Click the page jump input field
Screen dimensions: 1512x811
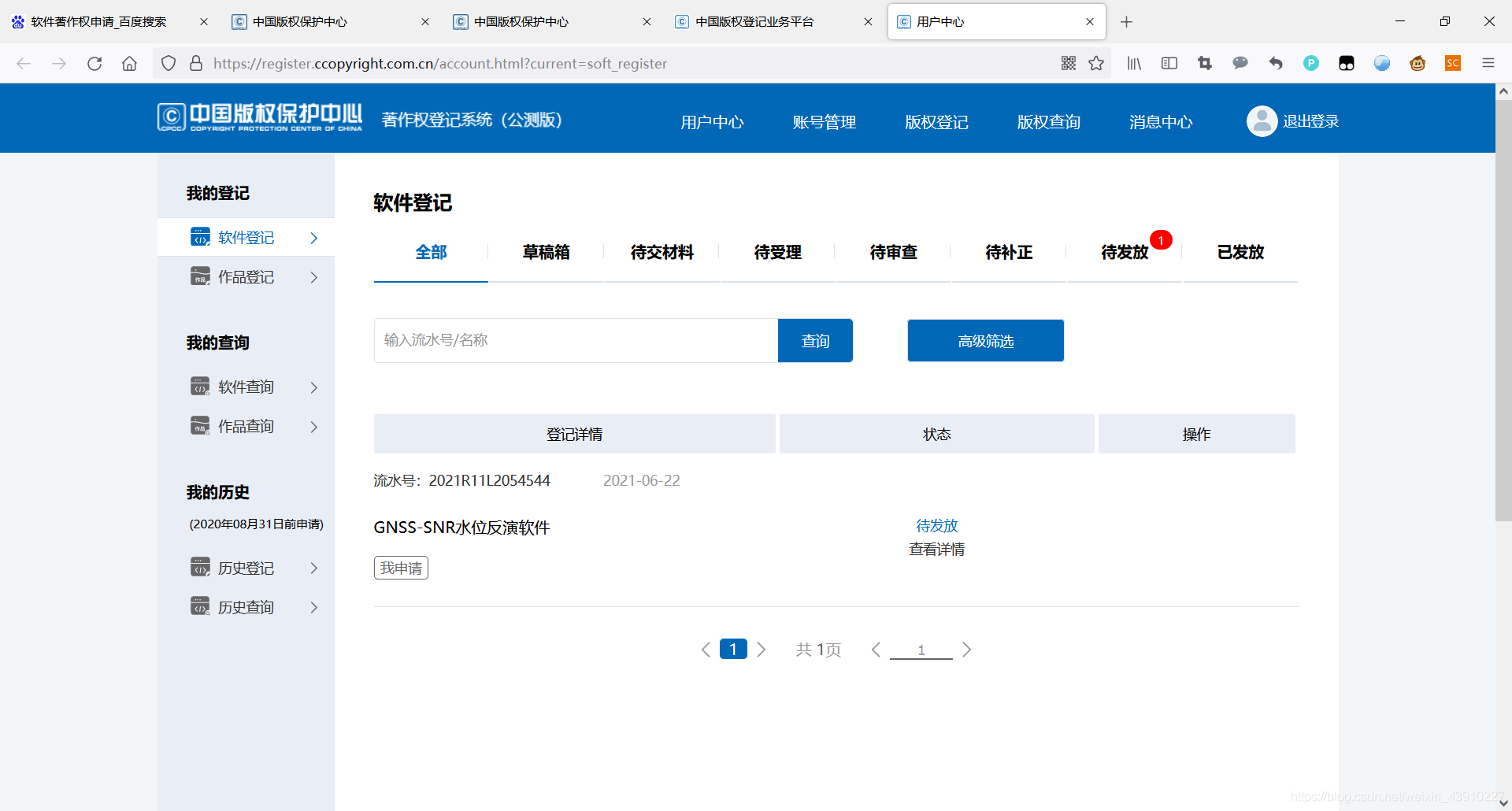pos(921,650)
